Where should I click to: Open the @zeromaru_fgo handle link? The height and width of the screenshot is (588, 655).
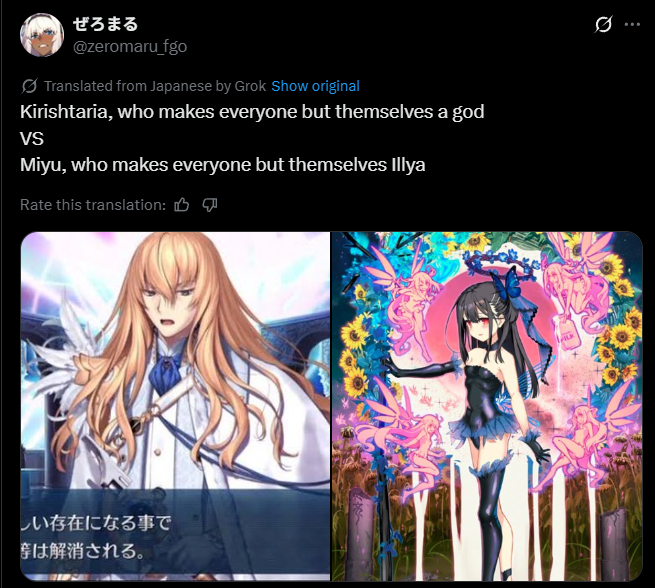(130, 46)
